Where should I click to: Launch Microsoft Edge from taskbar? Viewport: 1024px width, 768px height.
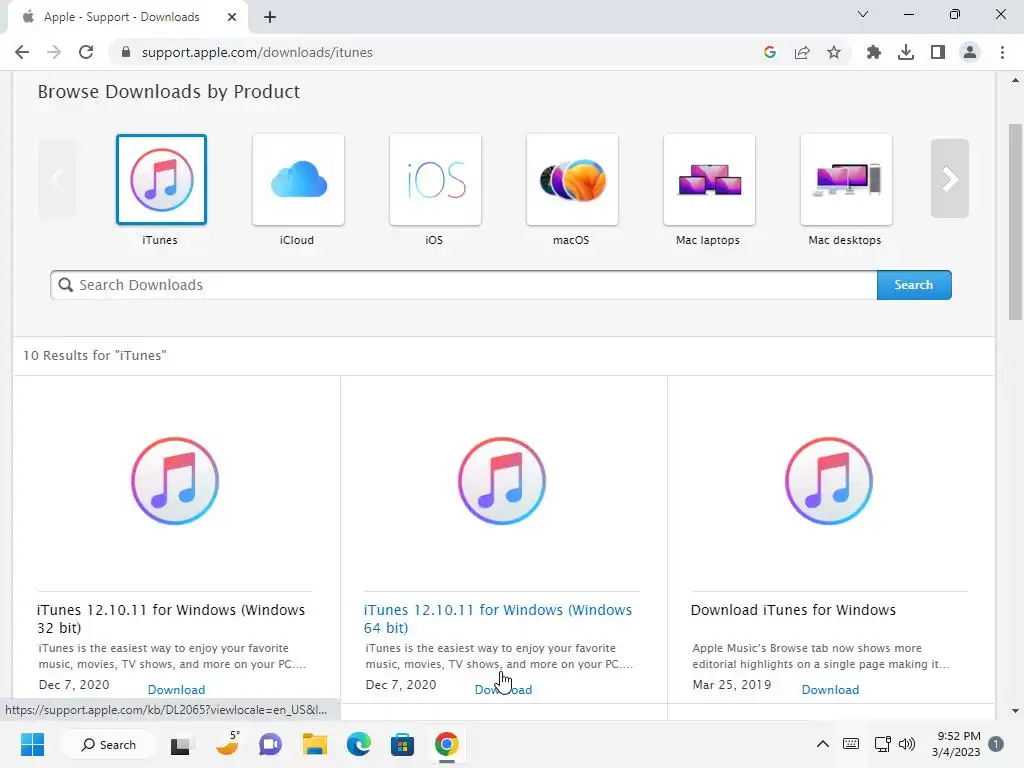[359, 744]
